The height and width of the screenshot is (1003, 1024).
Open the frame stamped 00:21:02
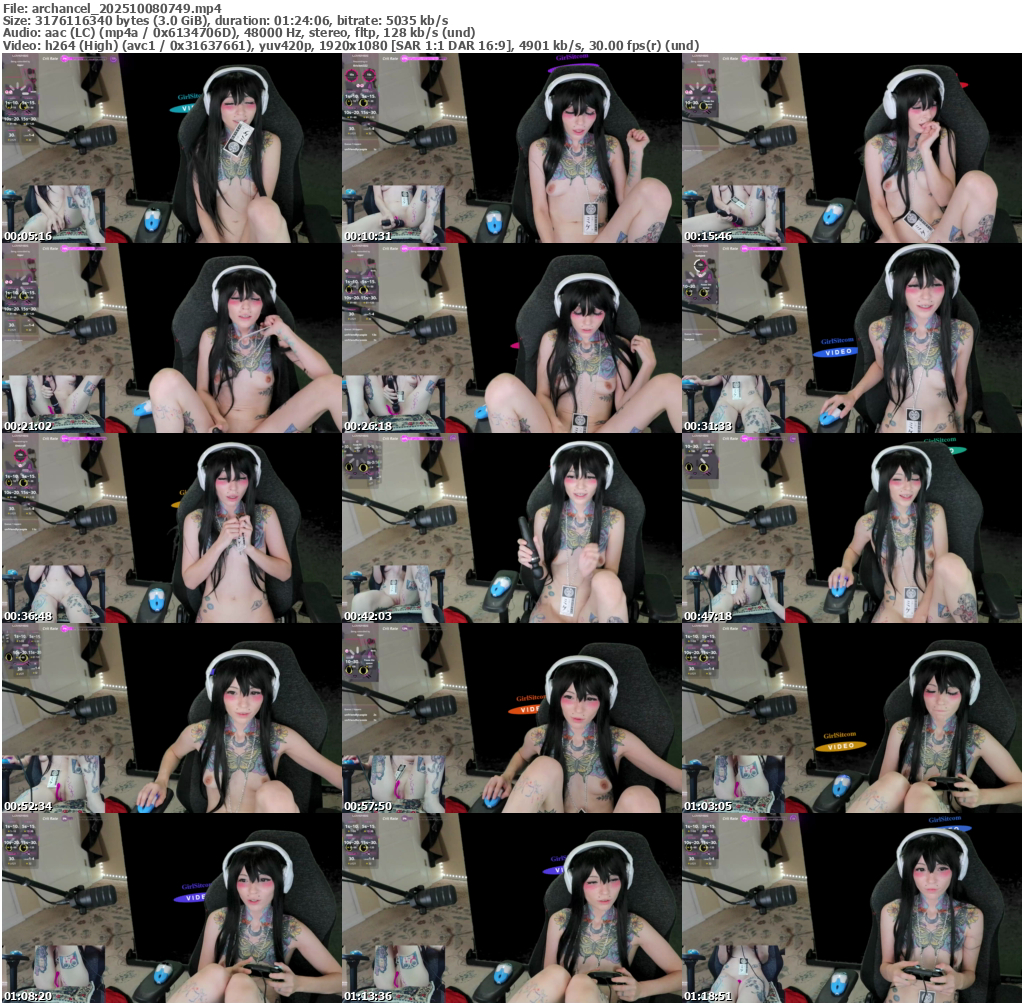pyautogui.click(x=172, y=338)
